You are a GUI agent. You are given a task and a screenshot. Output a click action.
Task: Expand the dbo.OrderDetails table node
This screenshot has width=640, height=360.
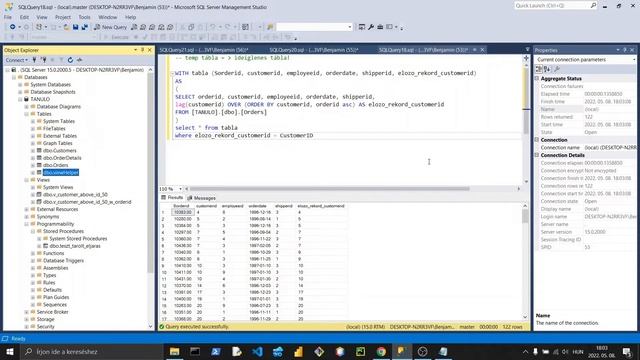[x=33, y=158]
